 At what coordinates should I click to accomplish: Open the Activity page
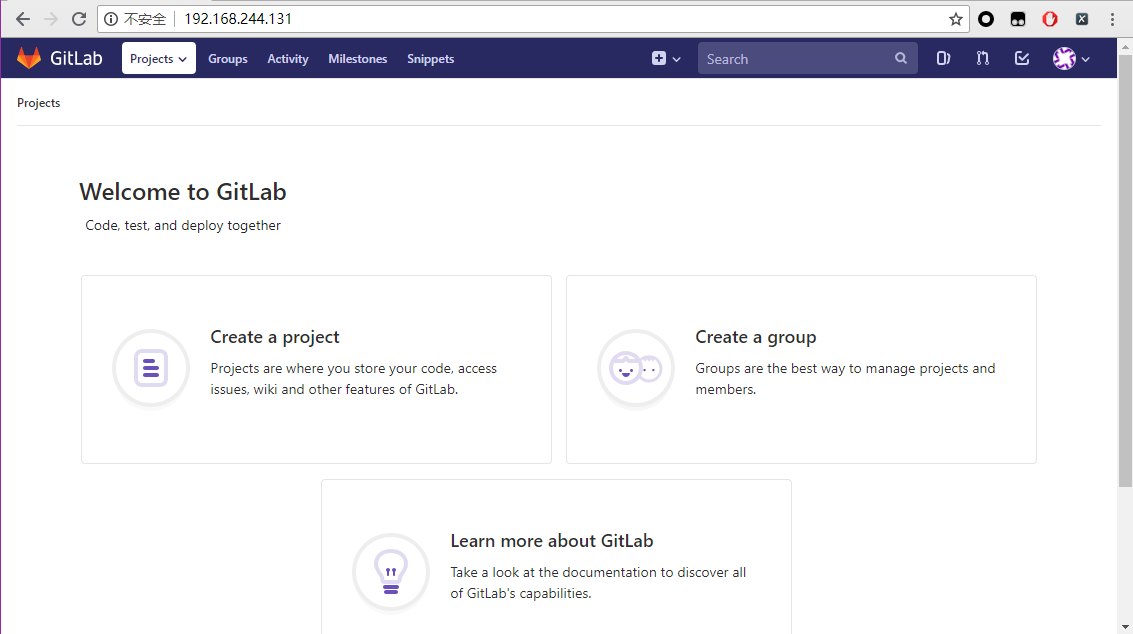[288, 59]
